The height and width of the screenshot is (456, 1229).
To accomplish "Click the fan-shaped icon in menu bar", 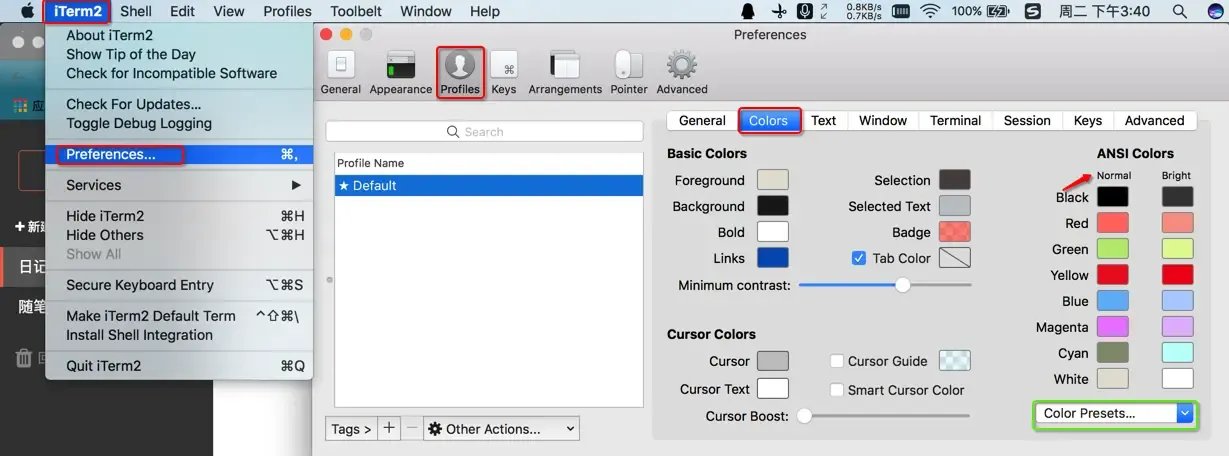I will point(778,11).
